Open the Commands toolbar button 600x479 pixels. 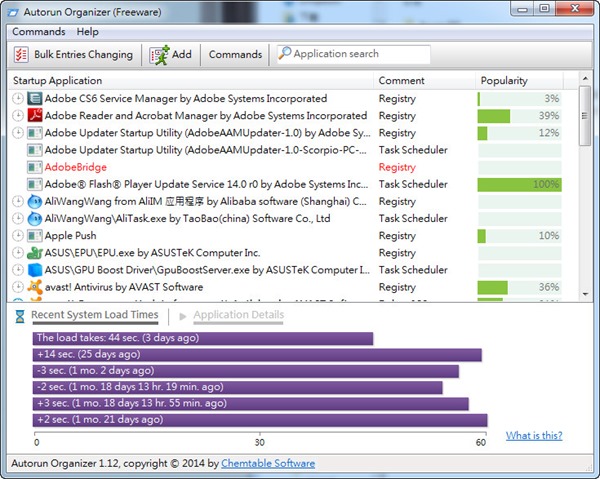click(x=235, y=55)
